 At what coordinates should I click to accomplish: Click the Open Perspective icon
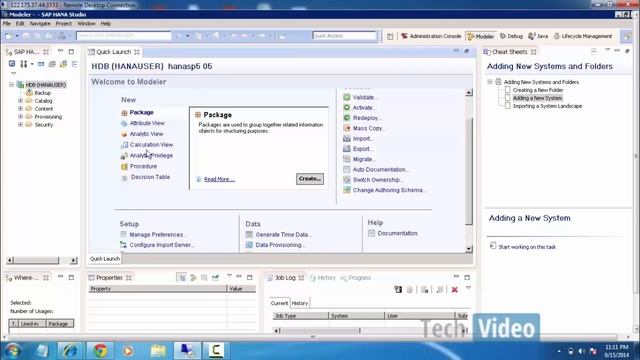(x=390, y=36)
